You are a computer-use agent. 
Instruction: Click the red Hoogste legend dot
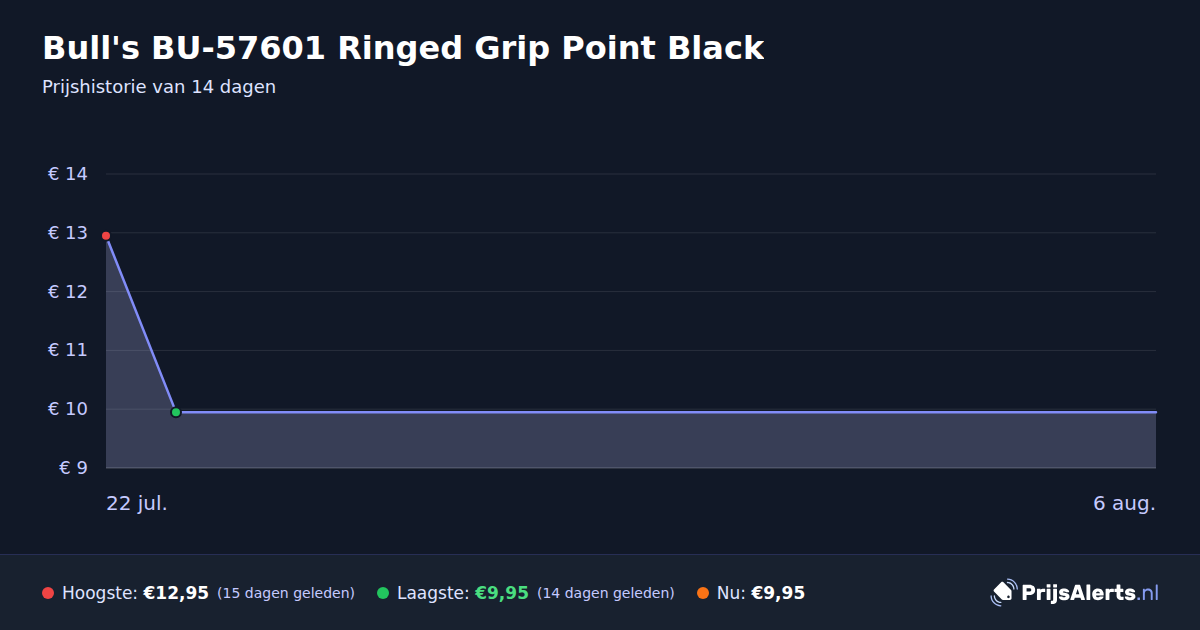(x=48, y=593)
